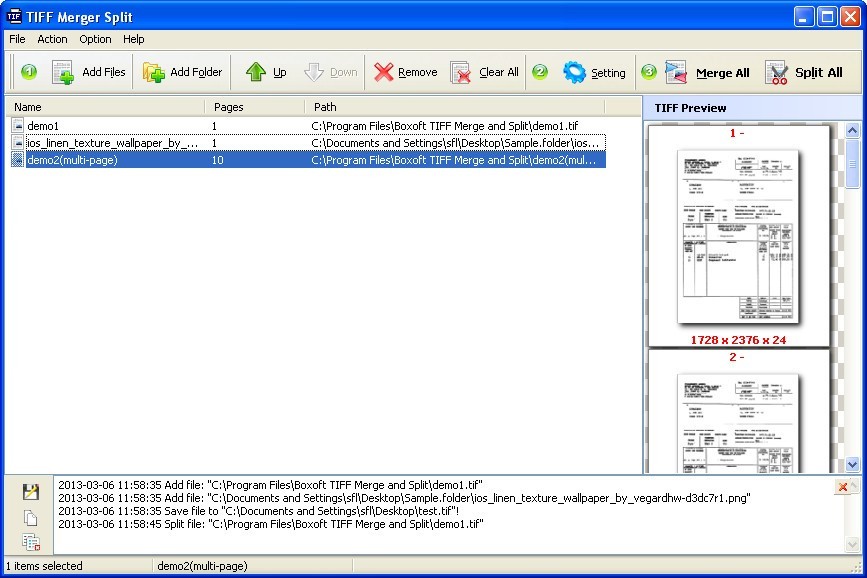
Task: Click the demo2(mul... path cell
Action: (x=453, y=160)
